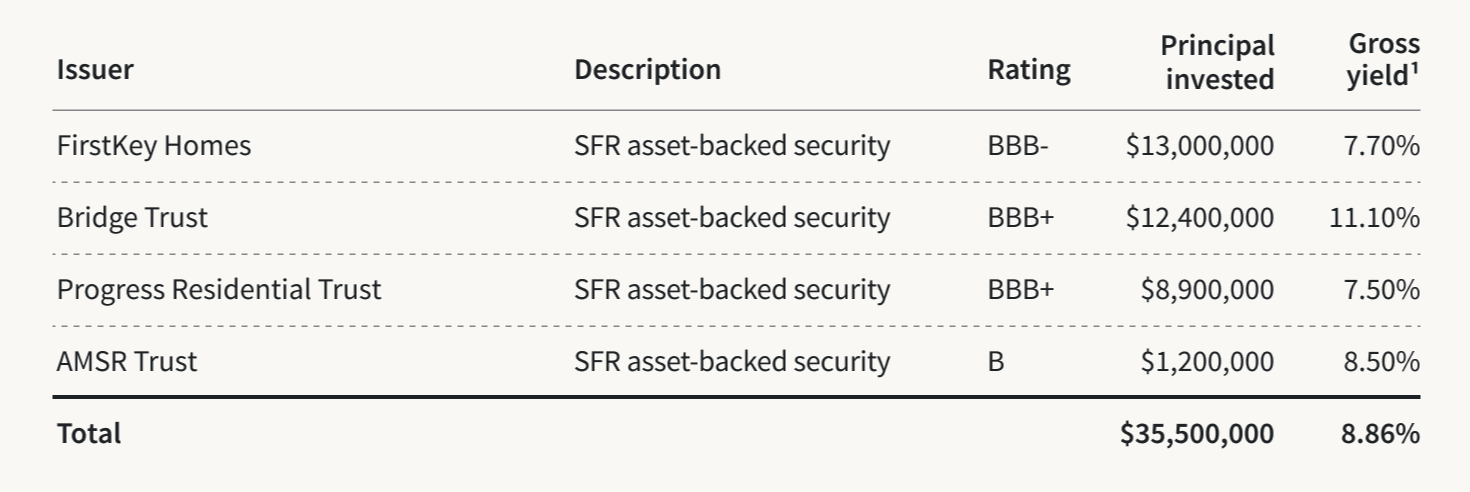This screenshot has width=1470, height=492.
Task: Select the 7.70% gross yield value
Action: click(1382, 146)
